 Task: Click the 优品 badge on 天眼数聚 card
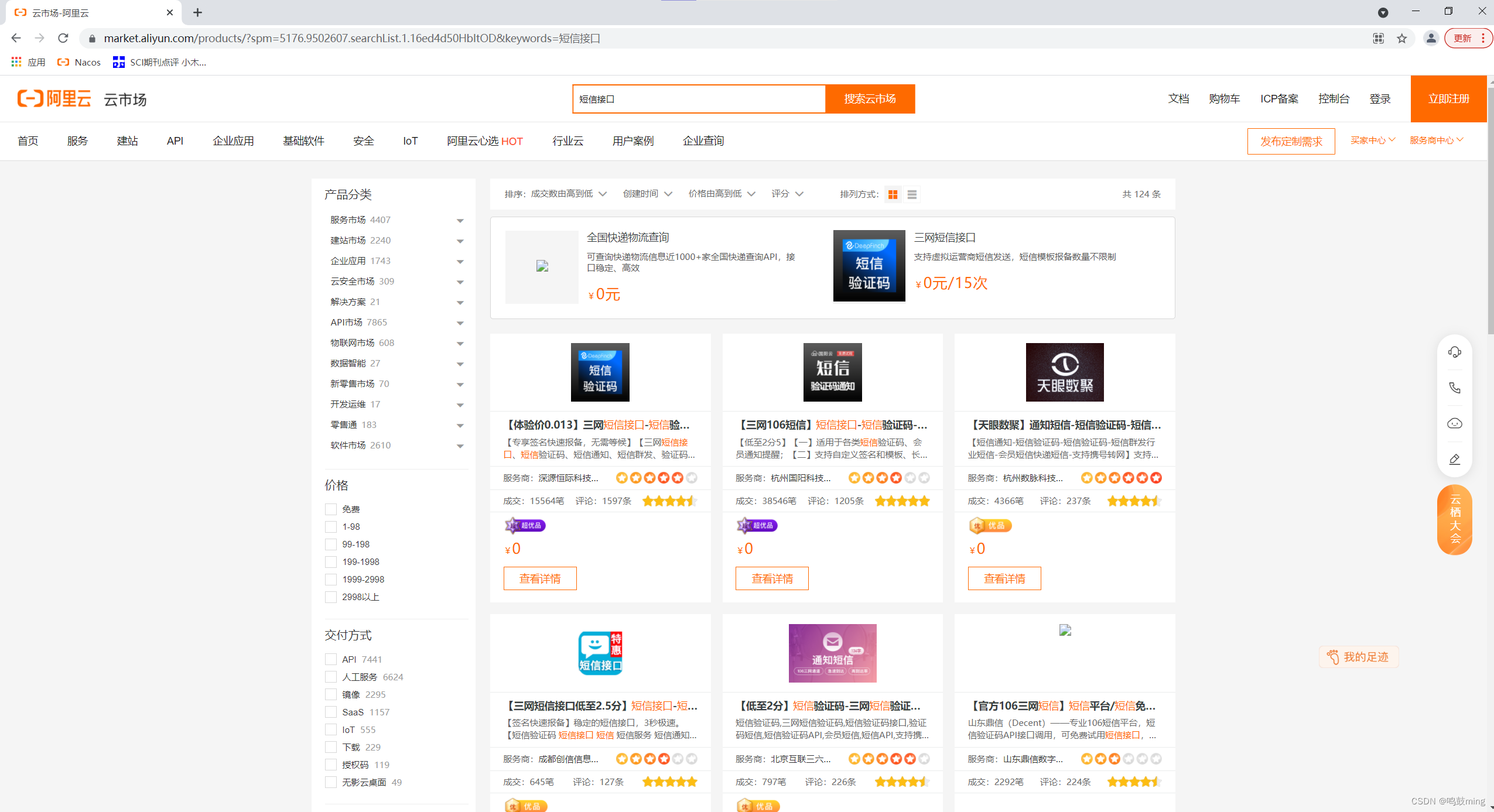[990, 525]
